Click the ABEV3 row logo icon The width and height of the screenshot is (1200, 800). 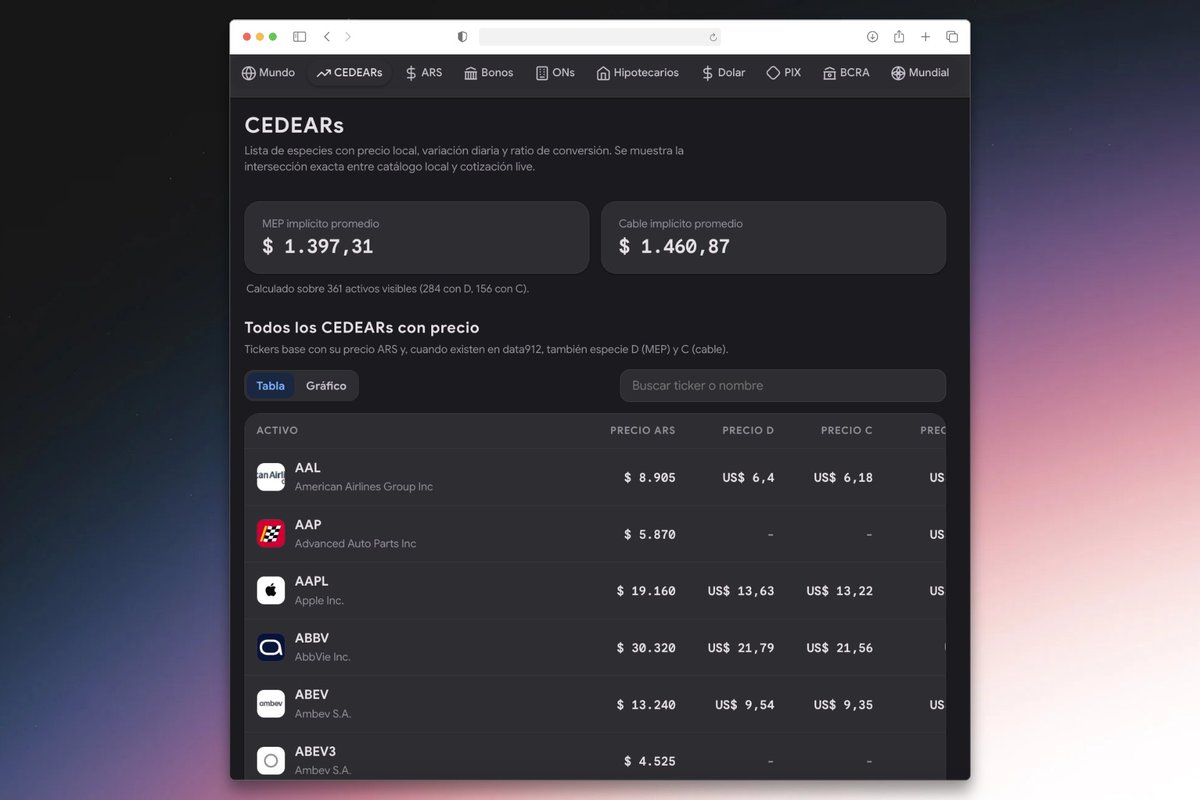point(271,761)
